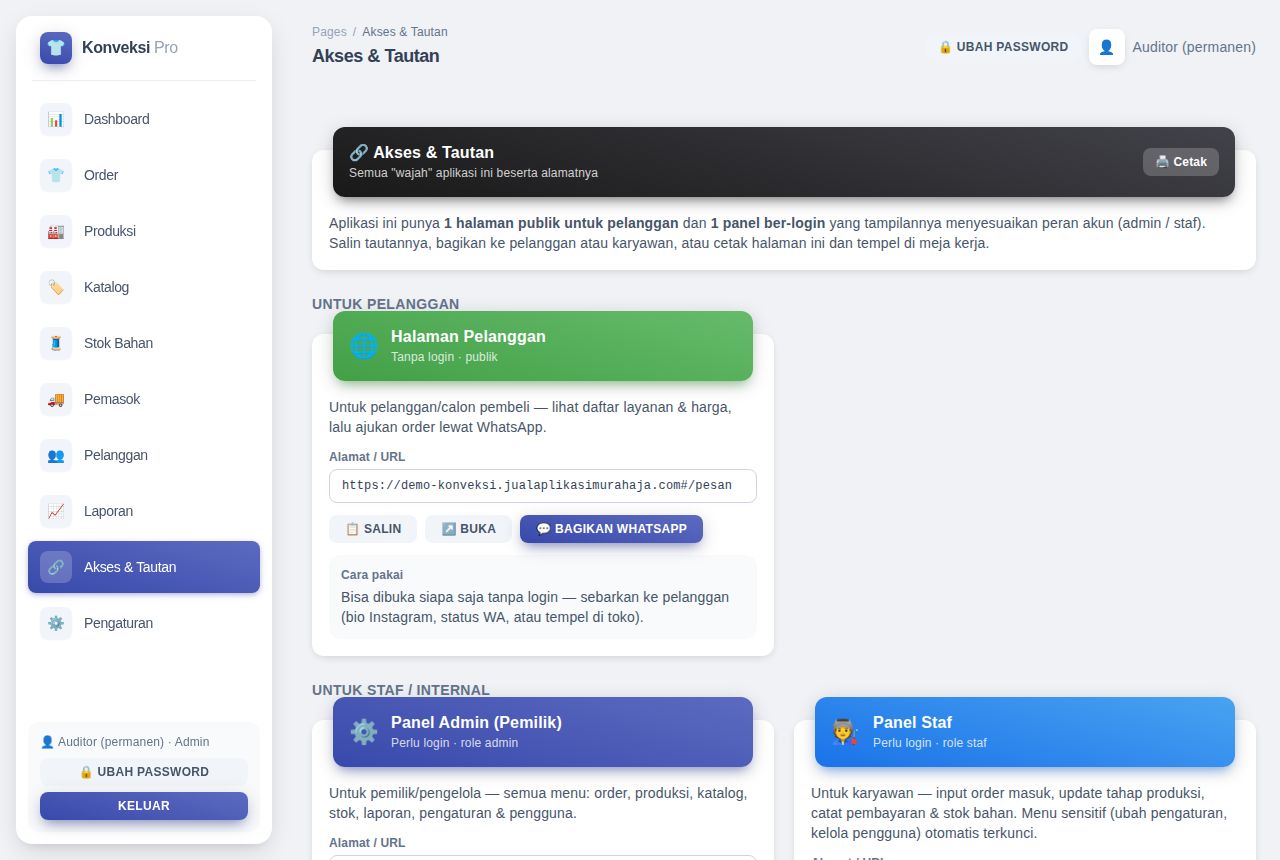
Task: Click the Pelanggan people icon
Action: pos(56,455)
